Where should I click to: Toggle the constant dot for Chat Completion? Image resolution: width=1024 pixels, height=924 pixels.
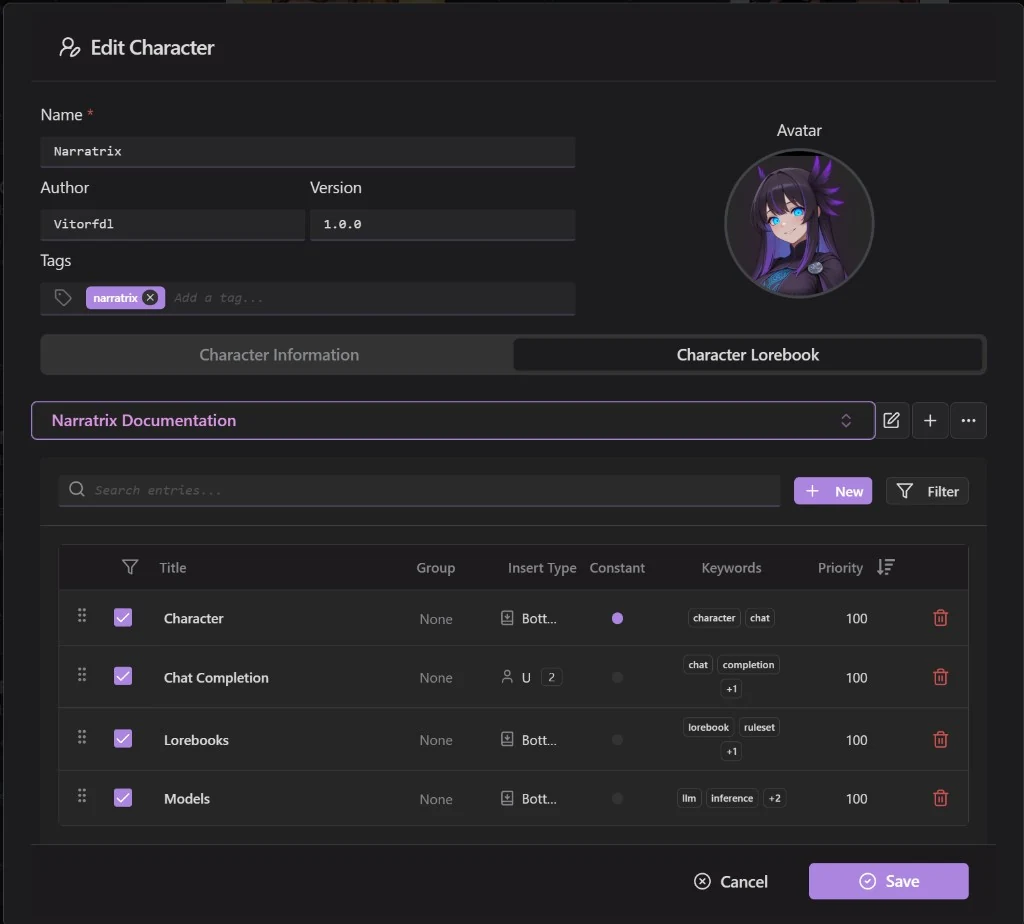617,677
